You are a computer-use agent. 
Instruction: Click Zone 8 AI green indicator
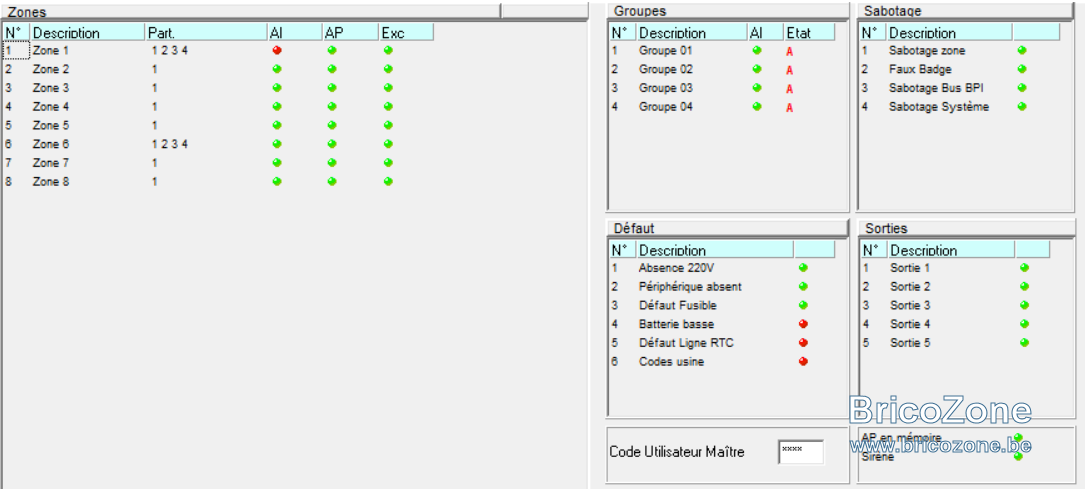(x=277, y=181)
